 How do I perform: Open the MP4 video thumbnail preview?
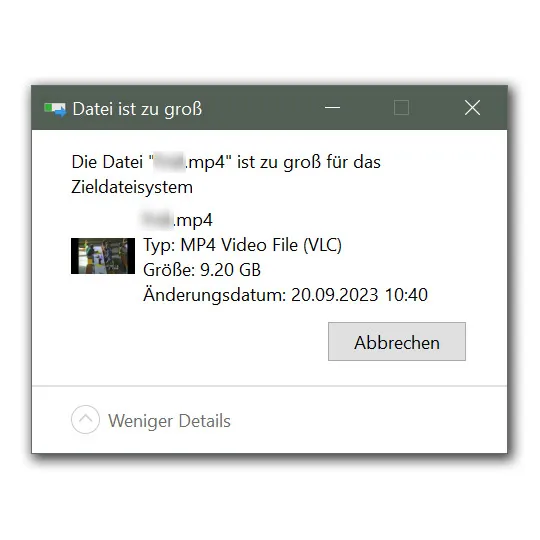coord(103,256)
